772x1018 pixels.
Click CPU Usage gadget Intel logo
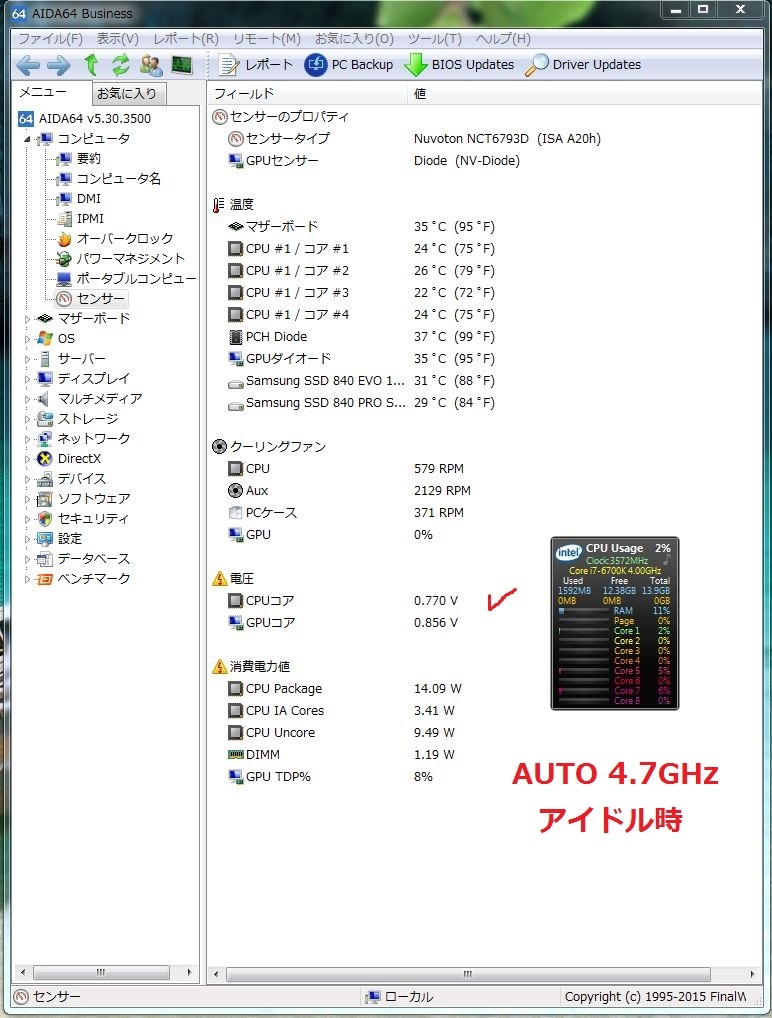[568, 552]
